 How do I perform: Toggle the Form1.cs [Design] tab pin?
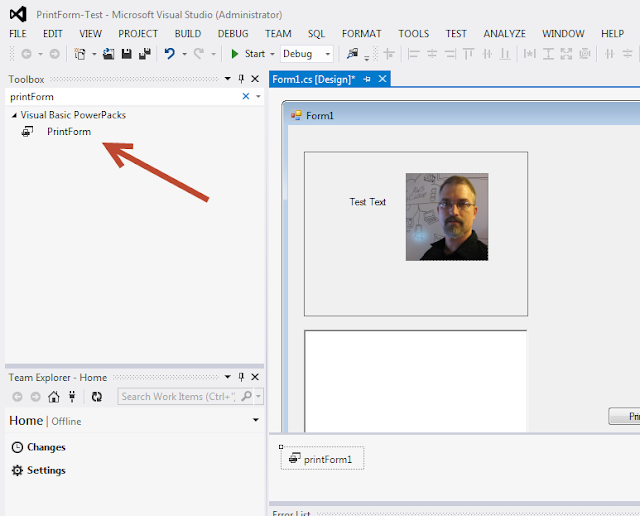point(367,79)
